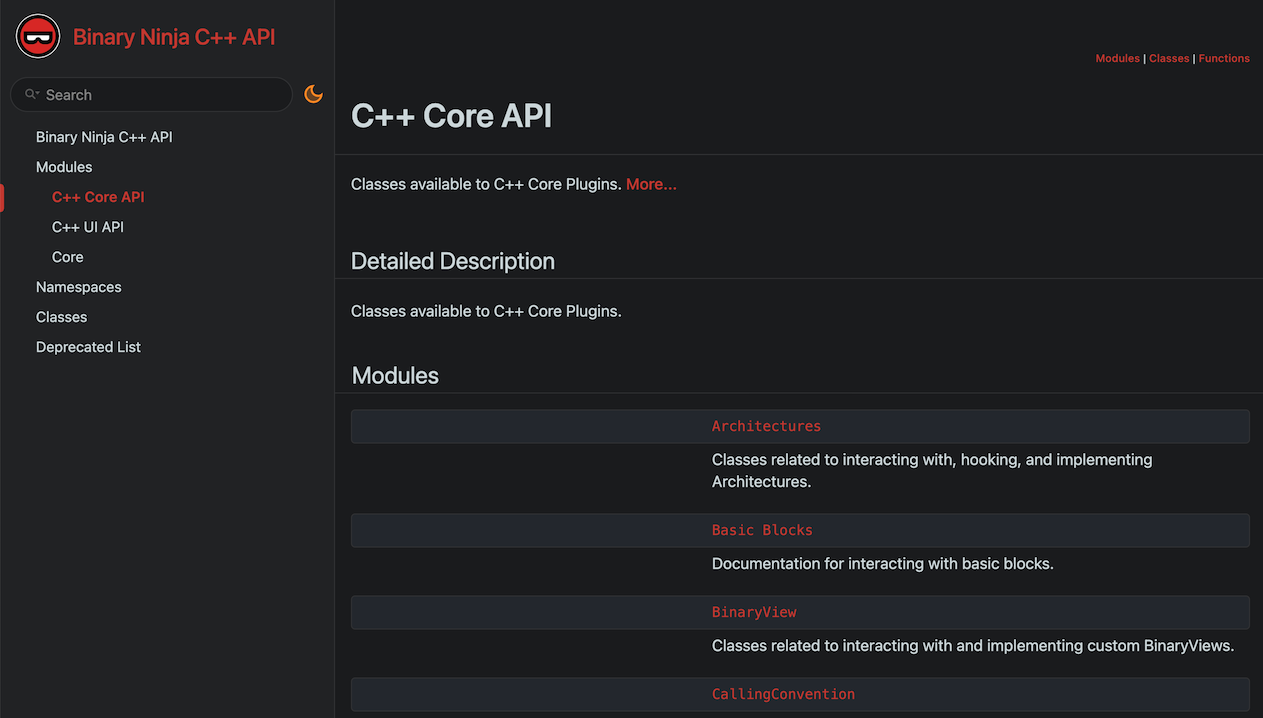Screen dimensions: 1263x718
Task: Open Namespaces in the sidebar
Action: click(79, 287)
